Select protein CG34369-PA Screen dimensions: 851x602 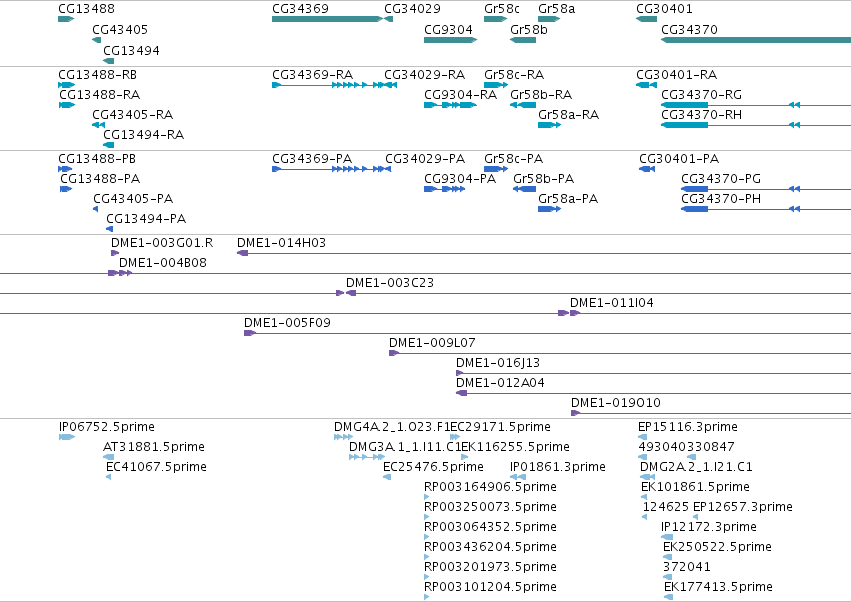(x=312, y=159)
